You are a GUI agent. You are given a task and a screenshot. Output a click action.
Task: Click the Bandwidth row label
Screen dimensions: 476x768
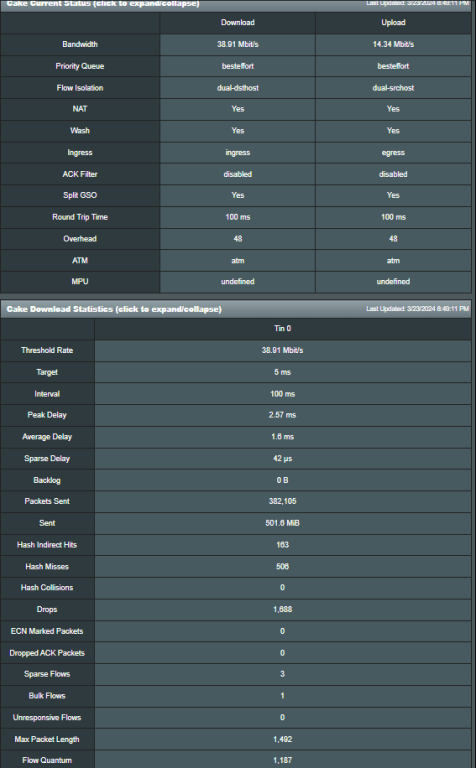point(80,45)
